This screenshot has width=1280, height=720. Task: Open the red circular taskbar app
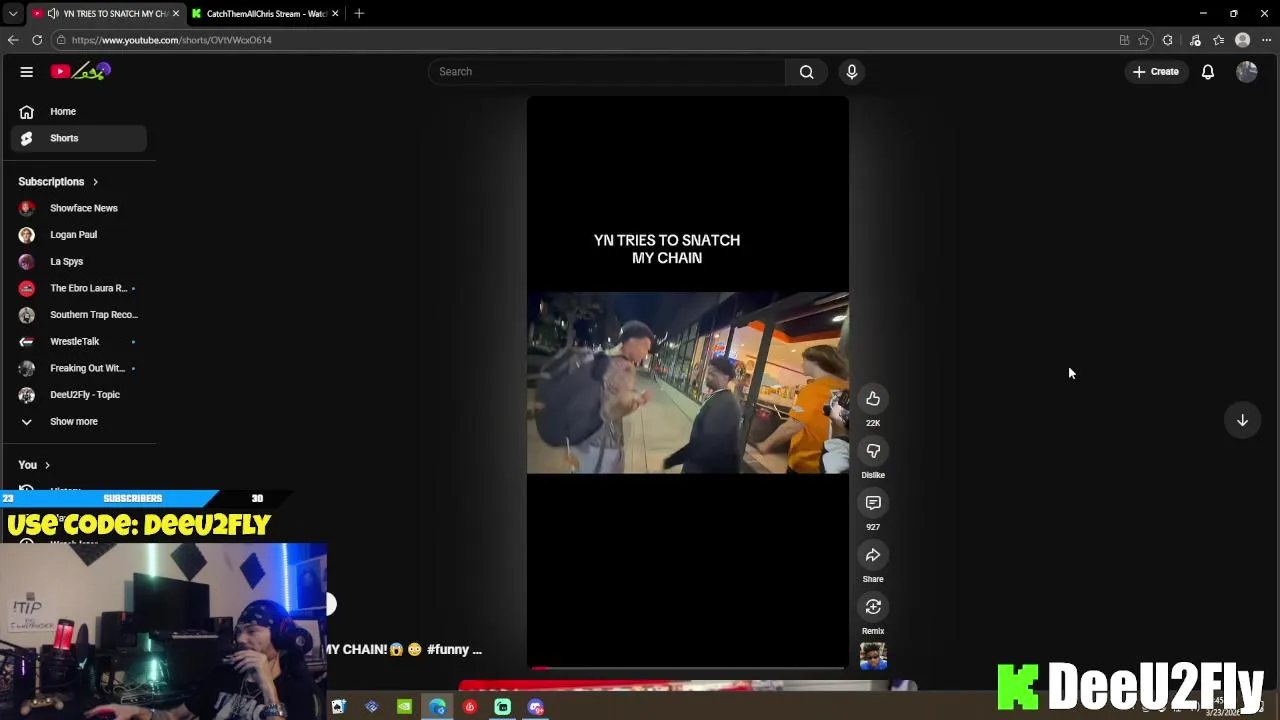[x=470, y=707]
